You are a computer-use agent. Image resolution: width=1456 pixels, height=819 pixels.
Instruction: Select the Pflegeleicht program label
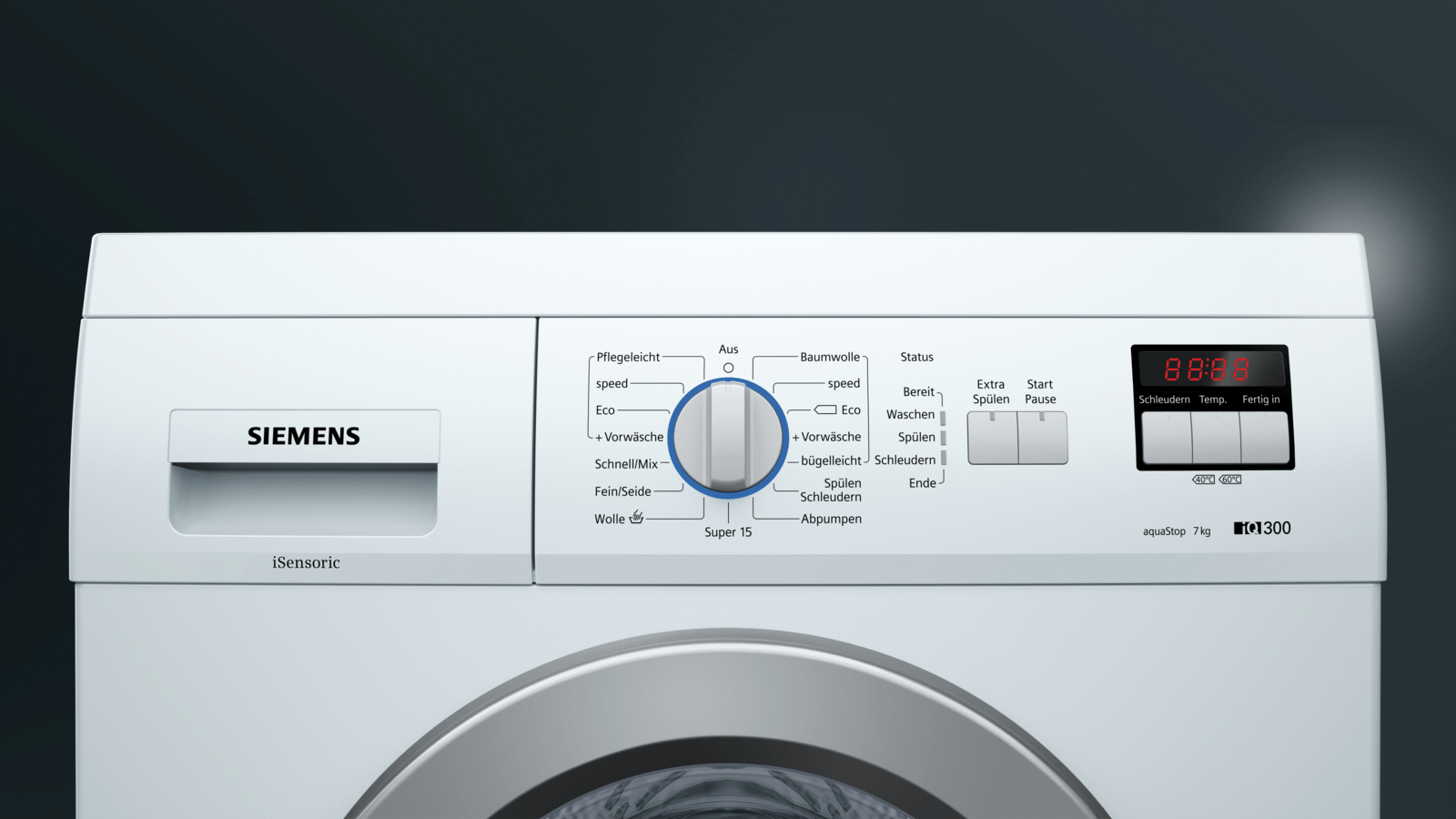point(628,357)
